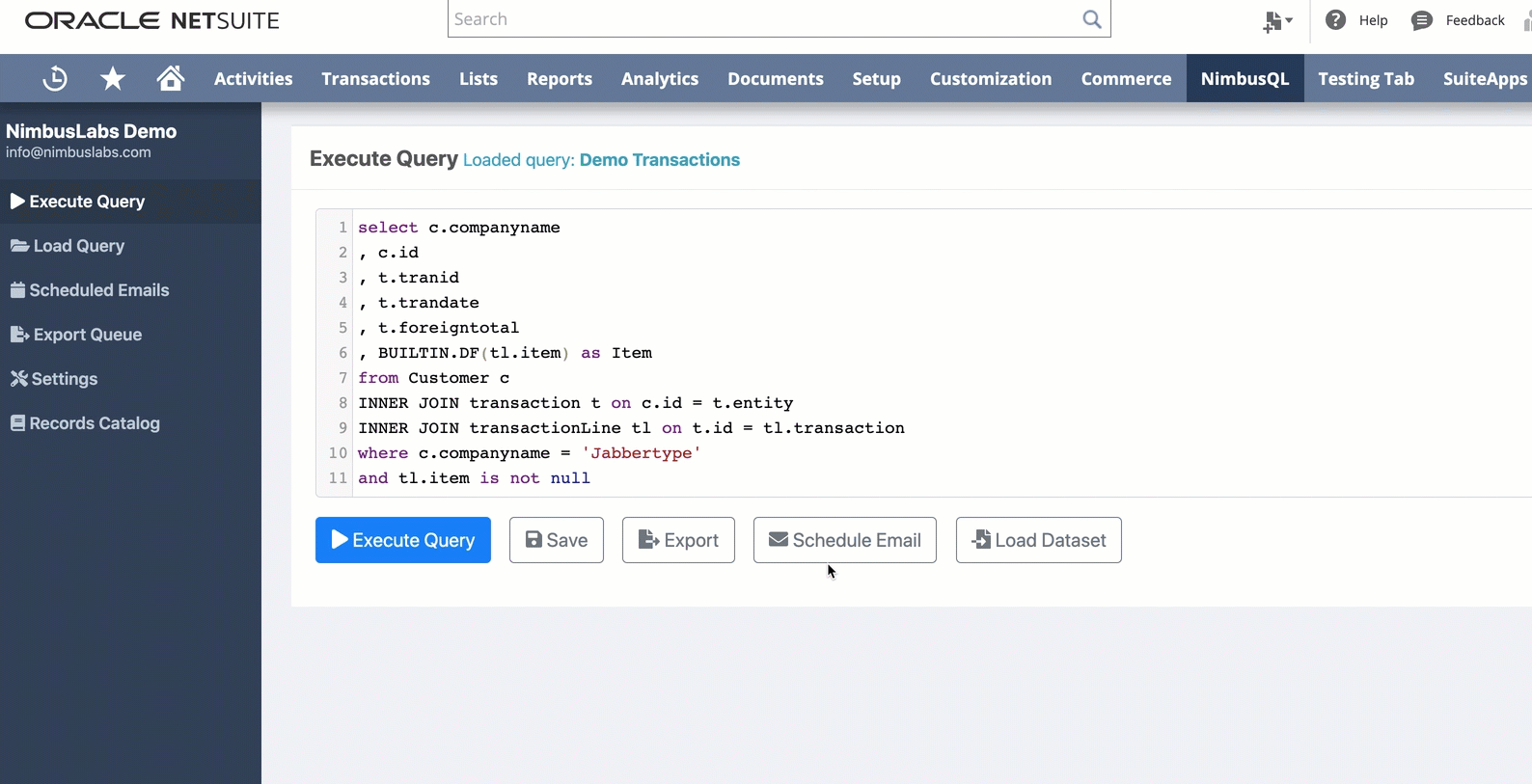1532x784 pixels.
Task: Click the Oracle NetSuite logo
Action: click(152, 20)
